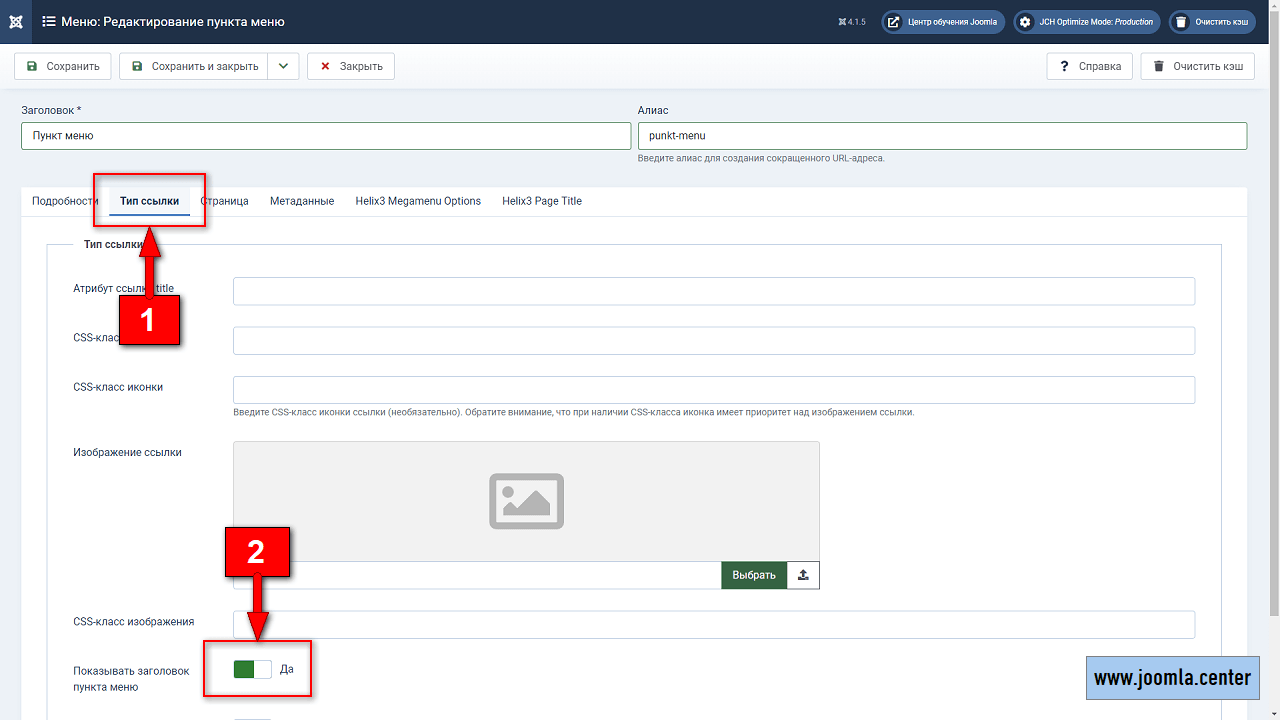The image size is (1280, 720).
Task: Switch to the Метаданные tab
Action: point(302,201)
